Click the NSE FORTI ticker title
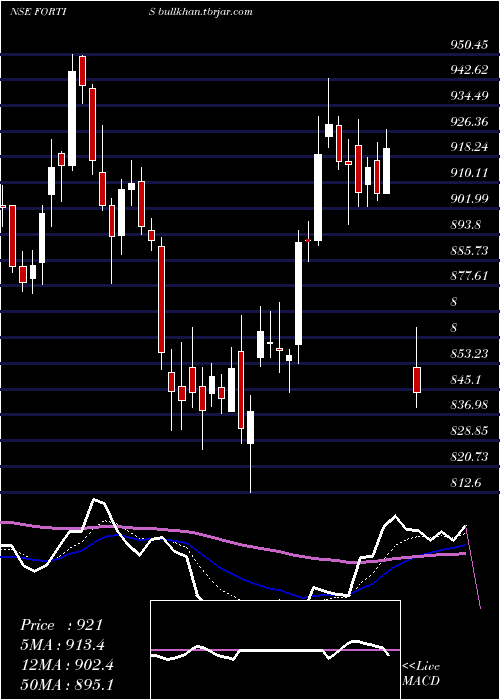The image size is (500, 700). (38, 12)
